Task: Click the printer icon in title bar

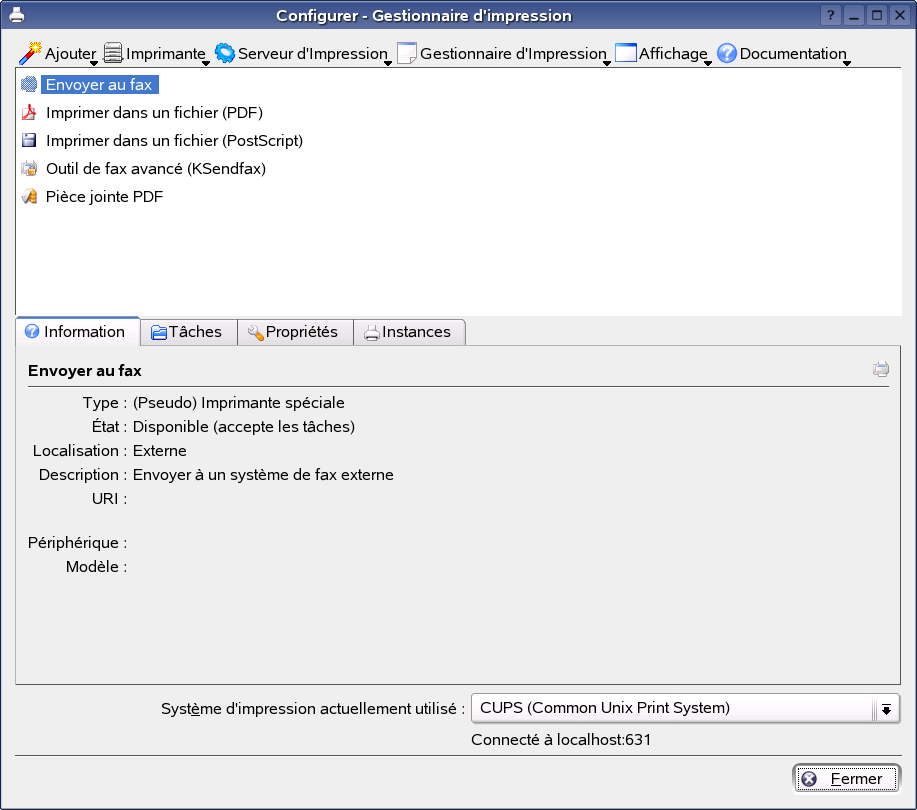Action: (17, 15)
